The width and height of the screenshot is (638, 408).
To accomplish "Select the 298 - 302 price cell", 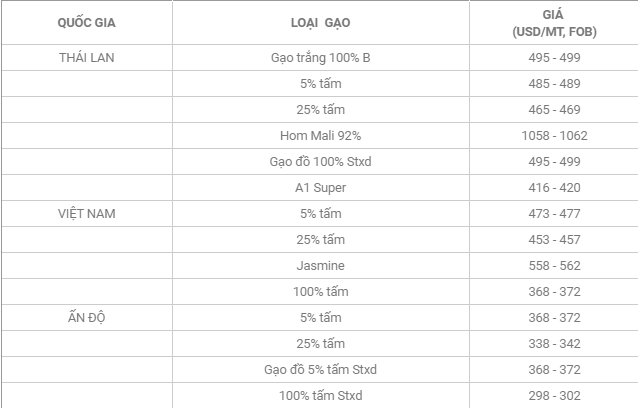I will (554, 396).
